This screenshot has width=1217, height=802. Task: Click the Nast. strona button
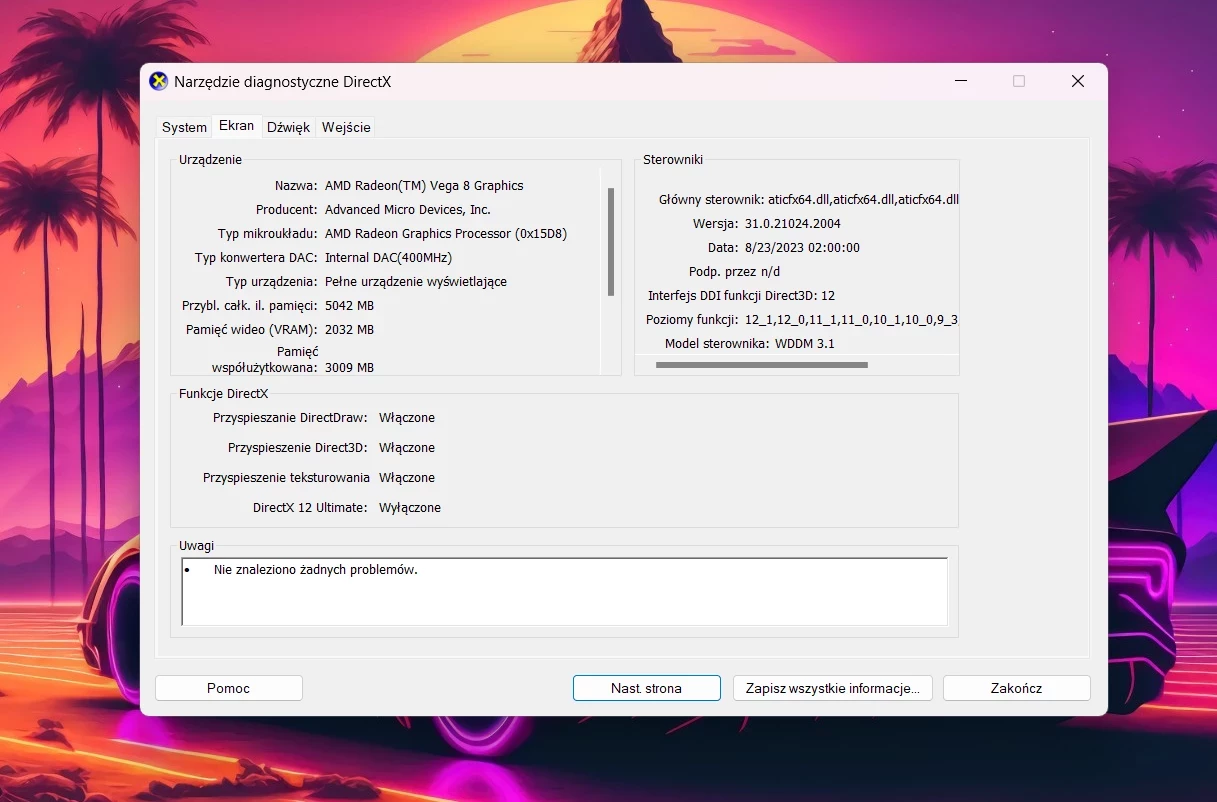(x=647, y=688)
